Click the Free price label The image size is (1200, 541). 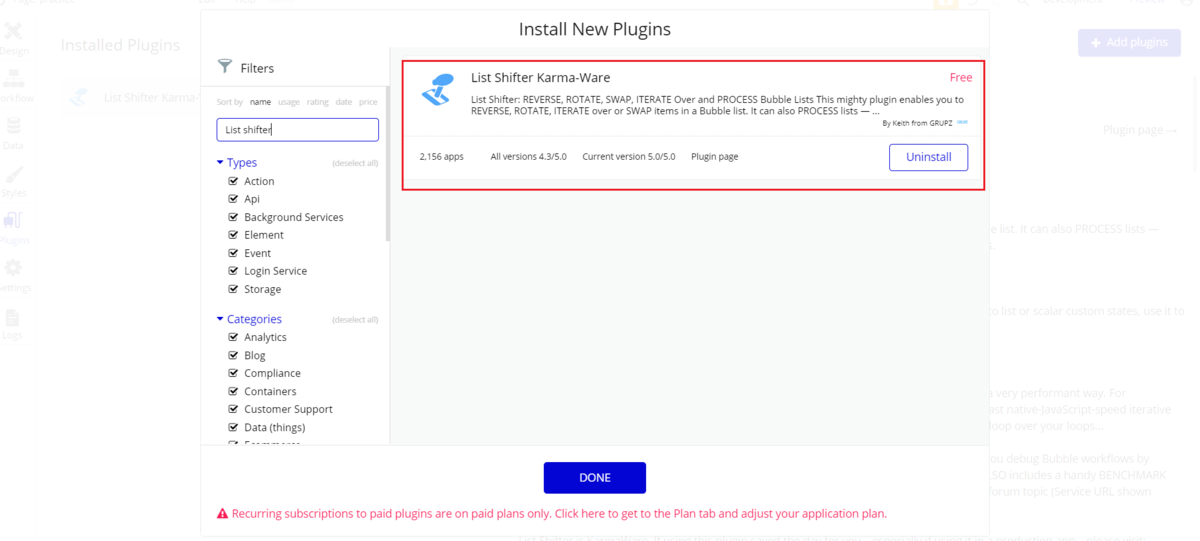[x=961, y=77]
